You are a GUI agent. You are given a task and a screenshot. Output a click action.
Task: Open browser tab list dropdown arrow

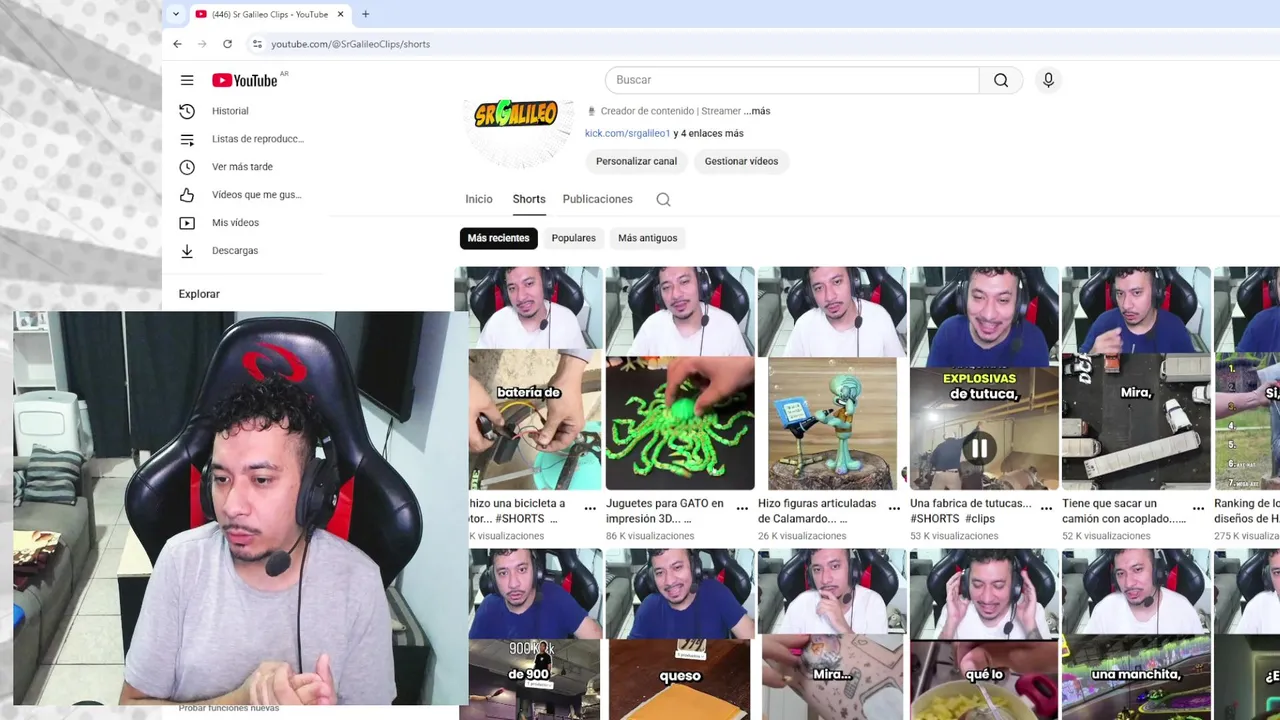176,14
